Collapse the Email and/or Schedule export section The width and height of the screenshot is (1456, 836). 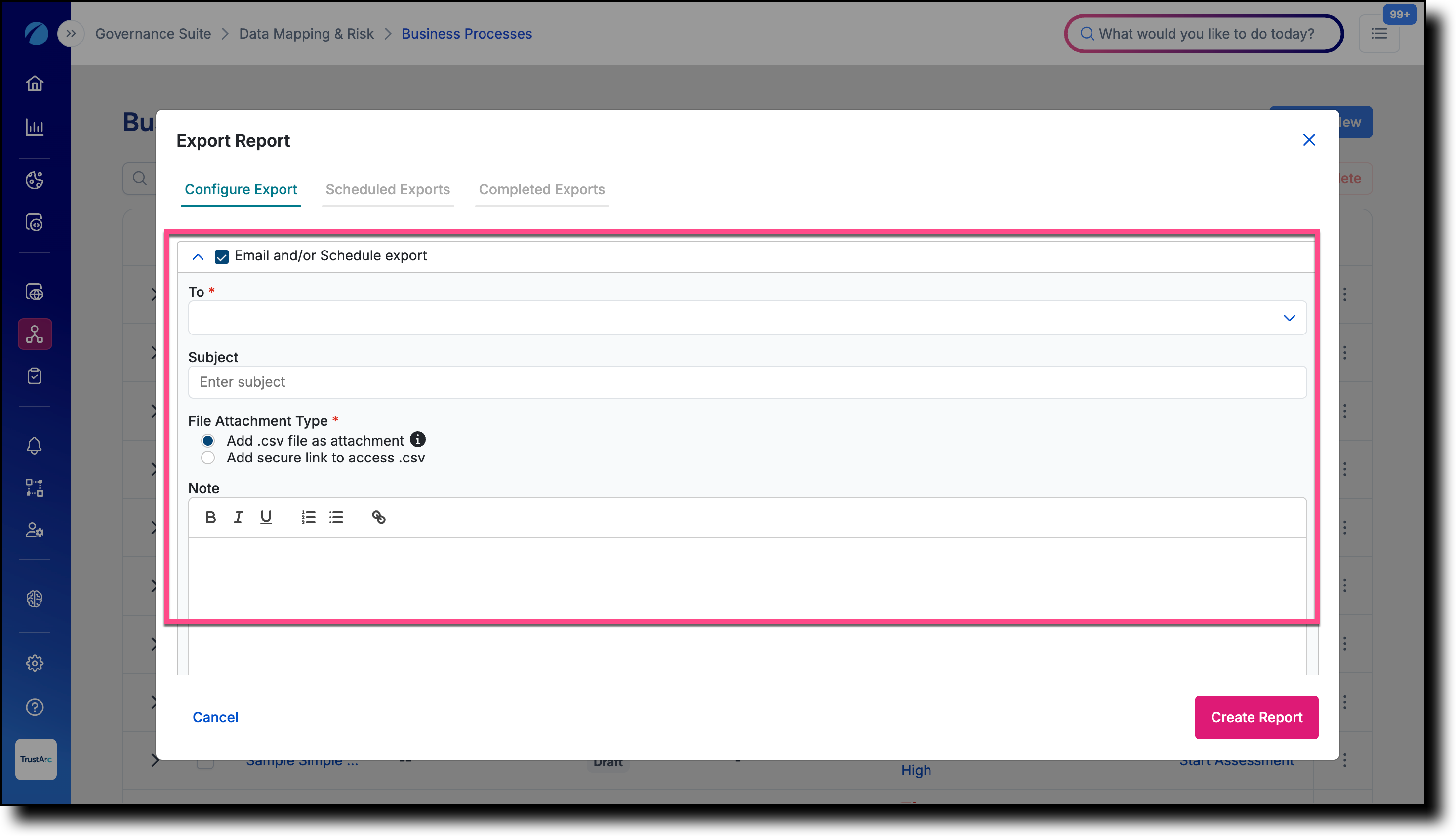(198, 256)
